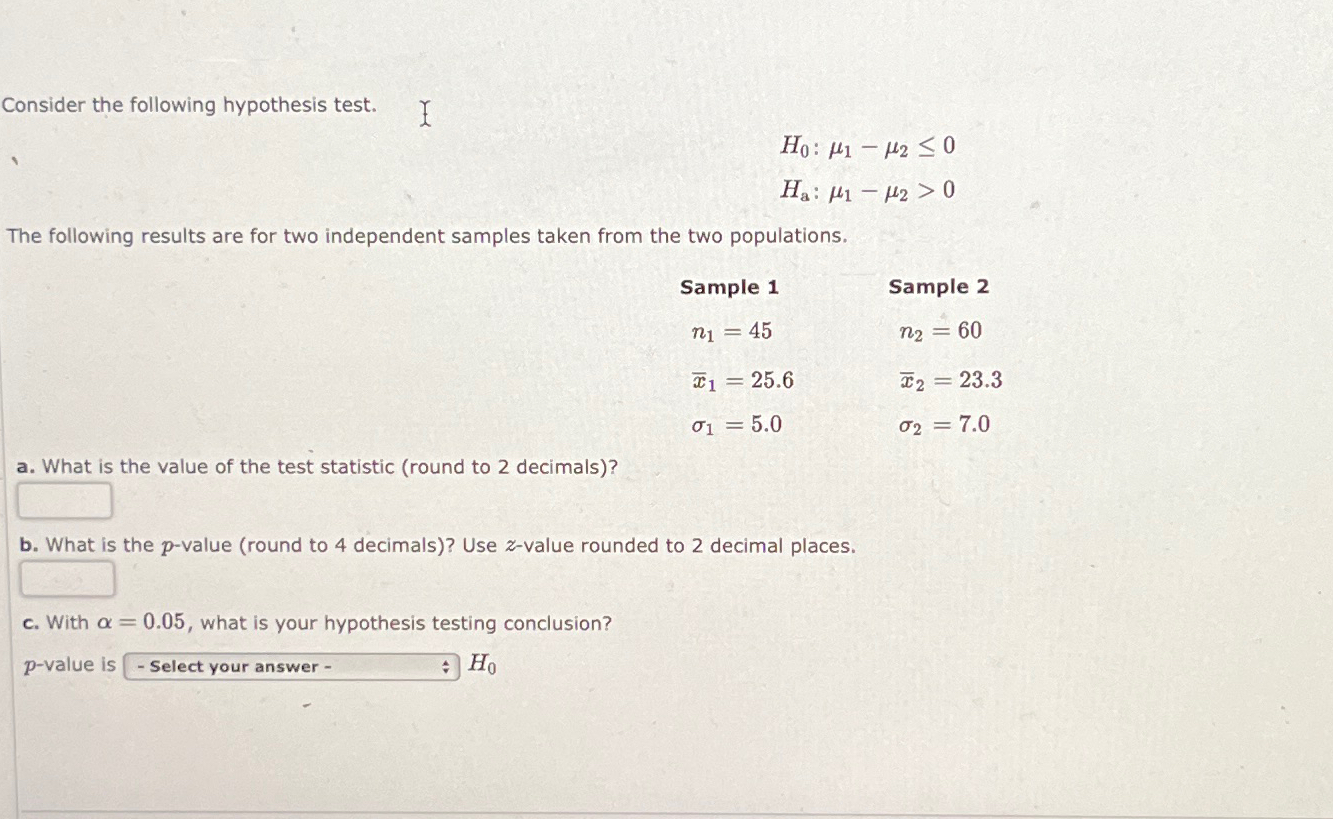Select the value n2 = 60
The height and width of the screenshot is (819, 1333).
[940, 332]
